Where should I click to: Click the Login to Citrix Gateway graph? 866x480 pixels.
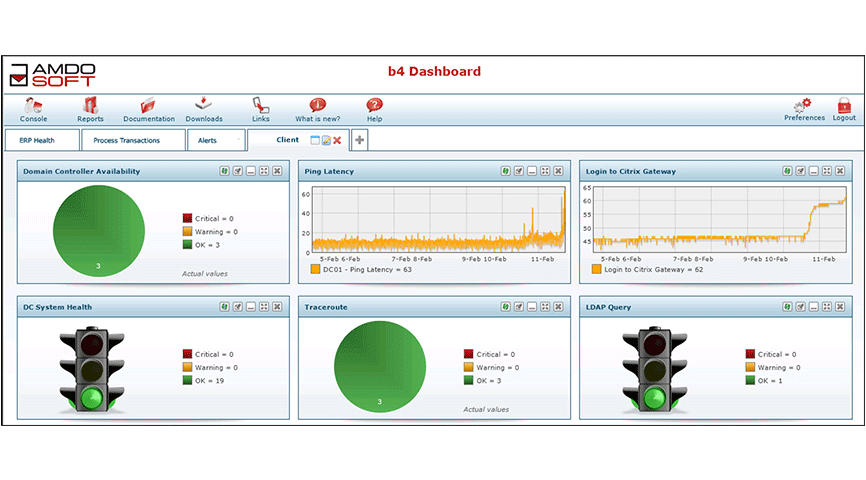[719, 220]
